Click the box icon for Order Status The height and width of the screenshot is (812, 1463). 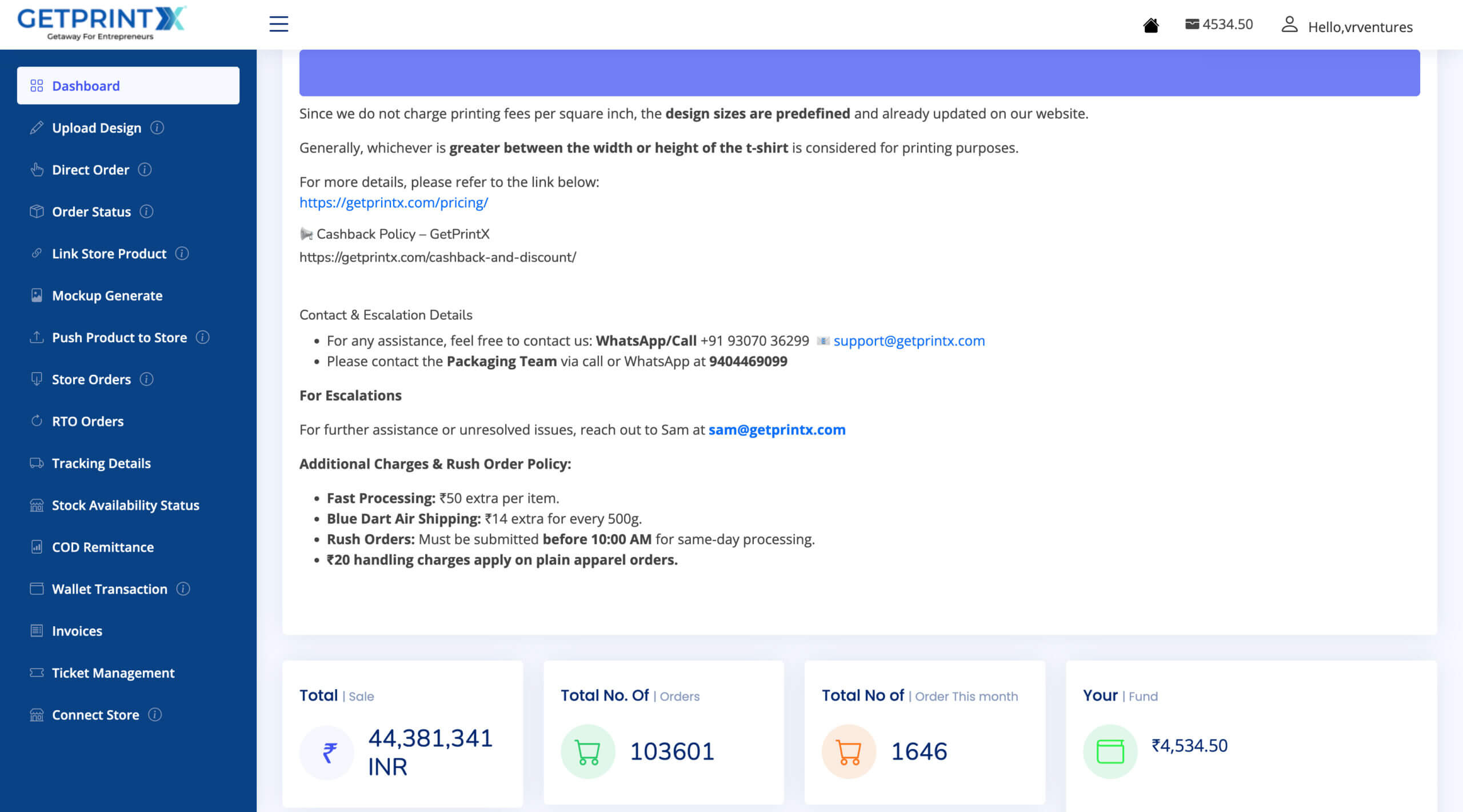coord(37,211)
